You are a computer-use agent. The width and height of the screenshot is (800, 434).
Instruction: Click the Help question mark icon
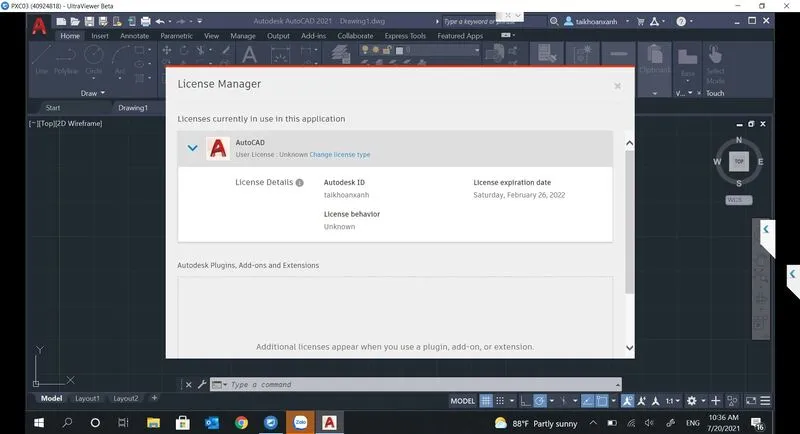[681, 21]
